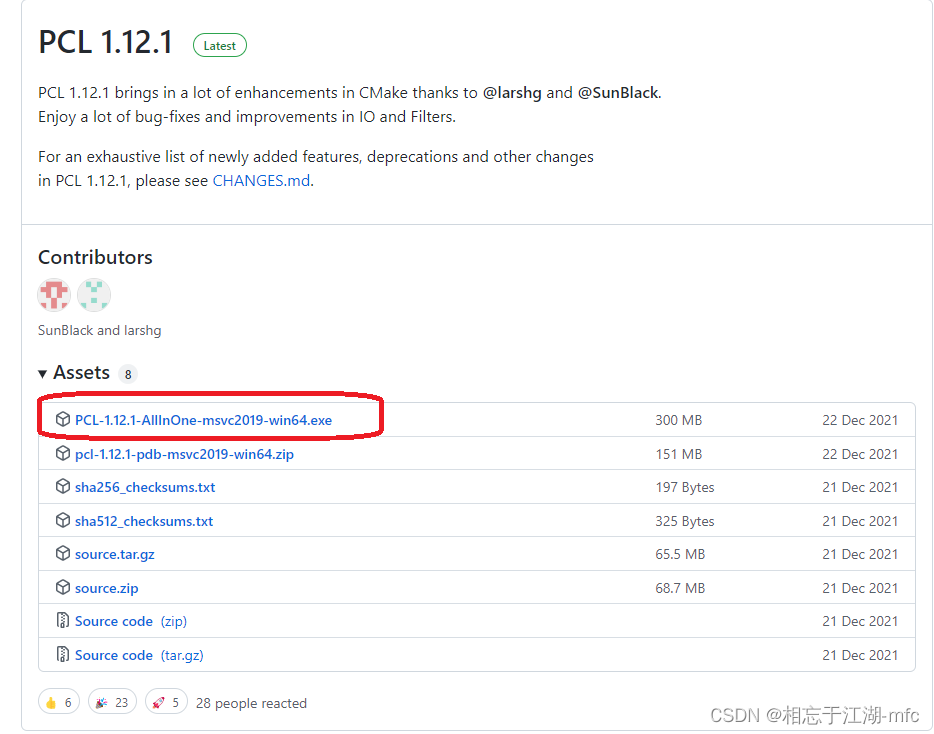The width and height of the screenshot is (934, 734).
Task: Download Source code (tar.gz)
Action: 139,655
